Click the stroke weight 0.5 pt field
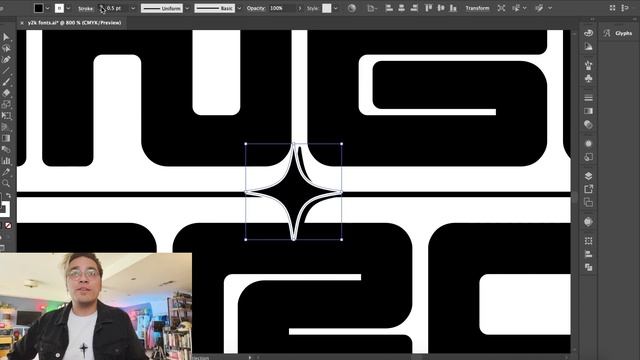This screenshot has height=360, width=640. click(x=117, y=8)
